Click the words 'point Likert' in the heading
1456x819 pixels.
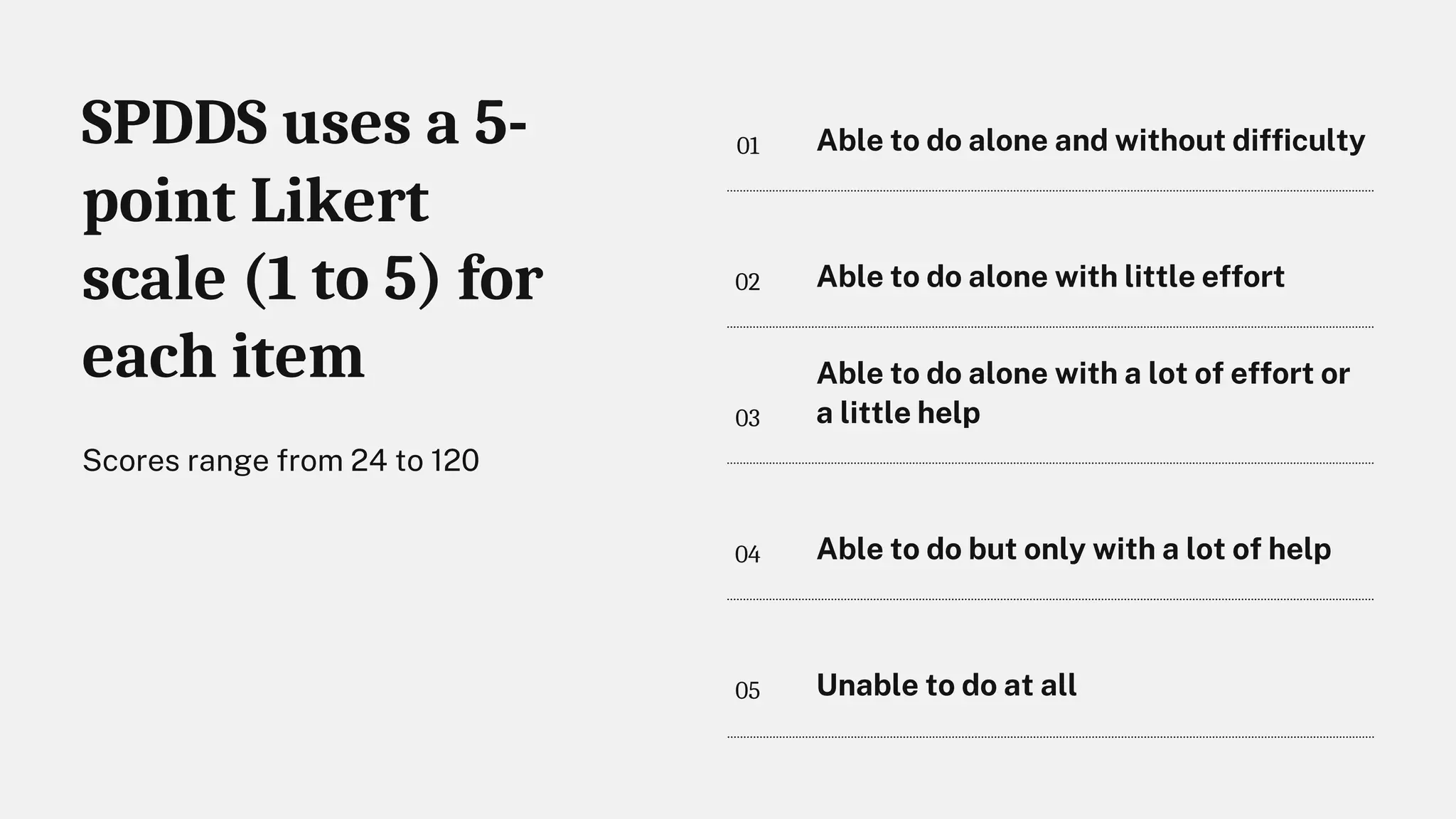pos(256,201)
